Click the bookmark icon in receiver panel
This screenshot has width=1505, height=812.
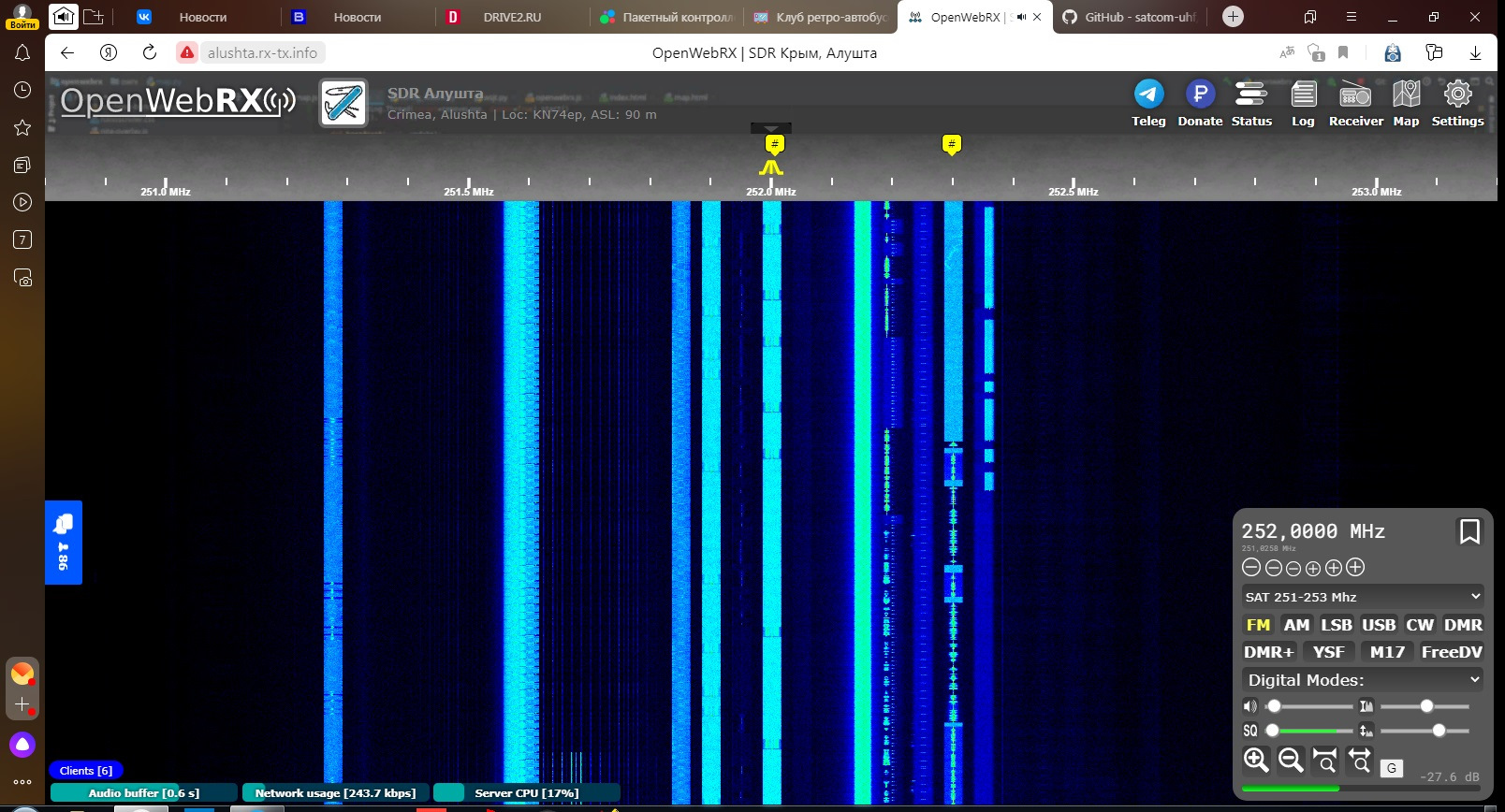pyautogui.click(x=1469, y=531)
